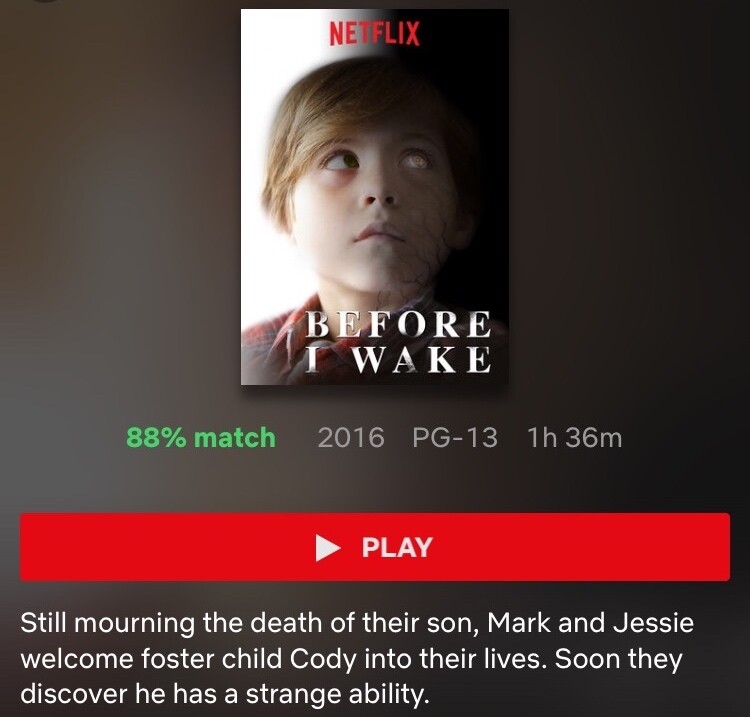This screenshot has height=717, width=750.
Task: Click 'Soon they' in the synopsis text
Action: tap(618, 660)
